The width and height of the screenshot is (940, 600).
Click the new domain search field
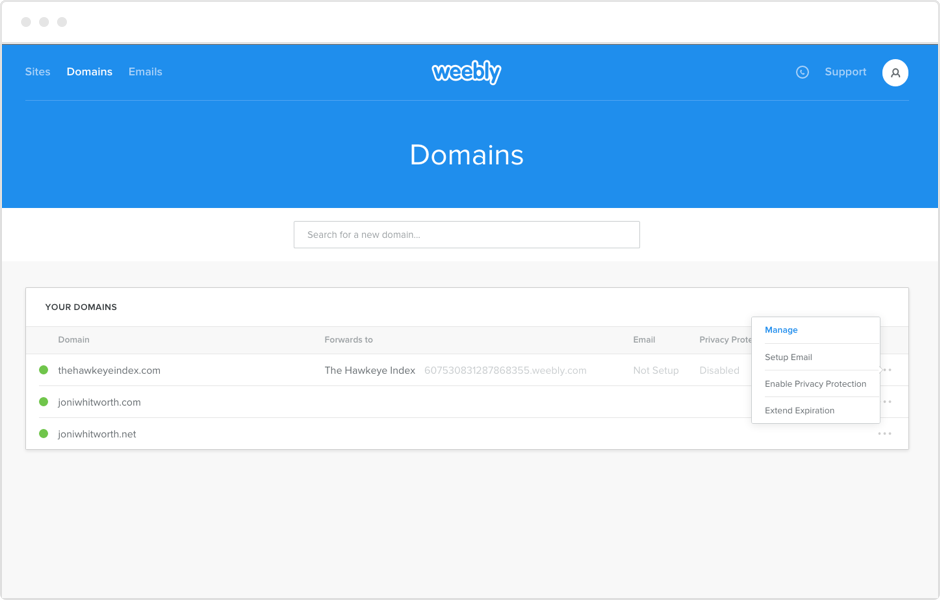point(466,235)
